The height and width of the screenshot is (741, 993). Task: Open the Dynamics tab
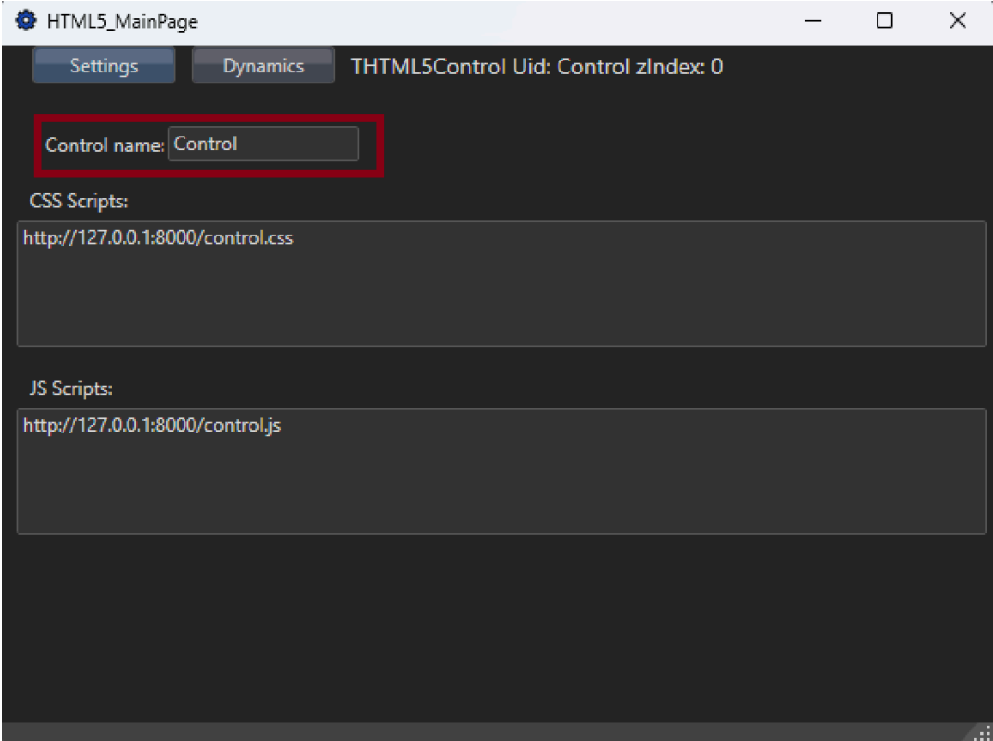tap(263, 67)
